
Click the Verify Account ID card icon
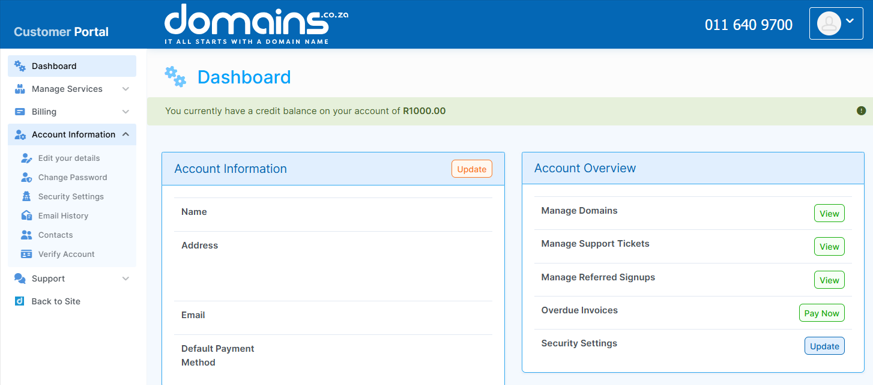26,254
